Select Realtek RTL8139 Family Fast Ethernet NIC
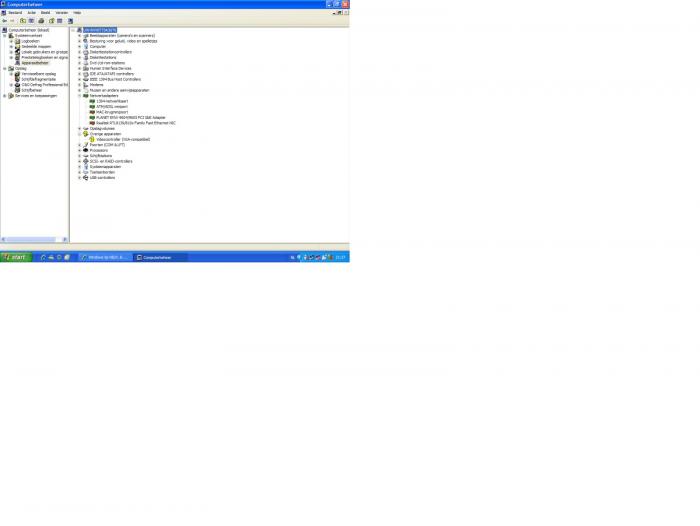This screenshot has height=526, width=700. (x=136, y=123)
